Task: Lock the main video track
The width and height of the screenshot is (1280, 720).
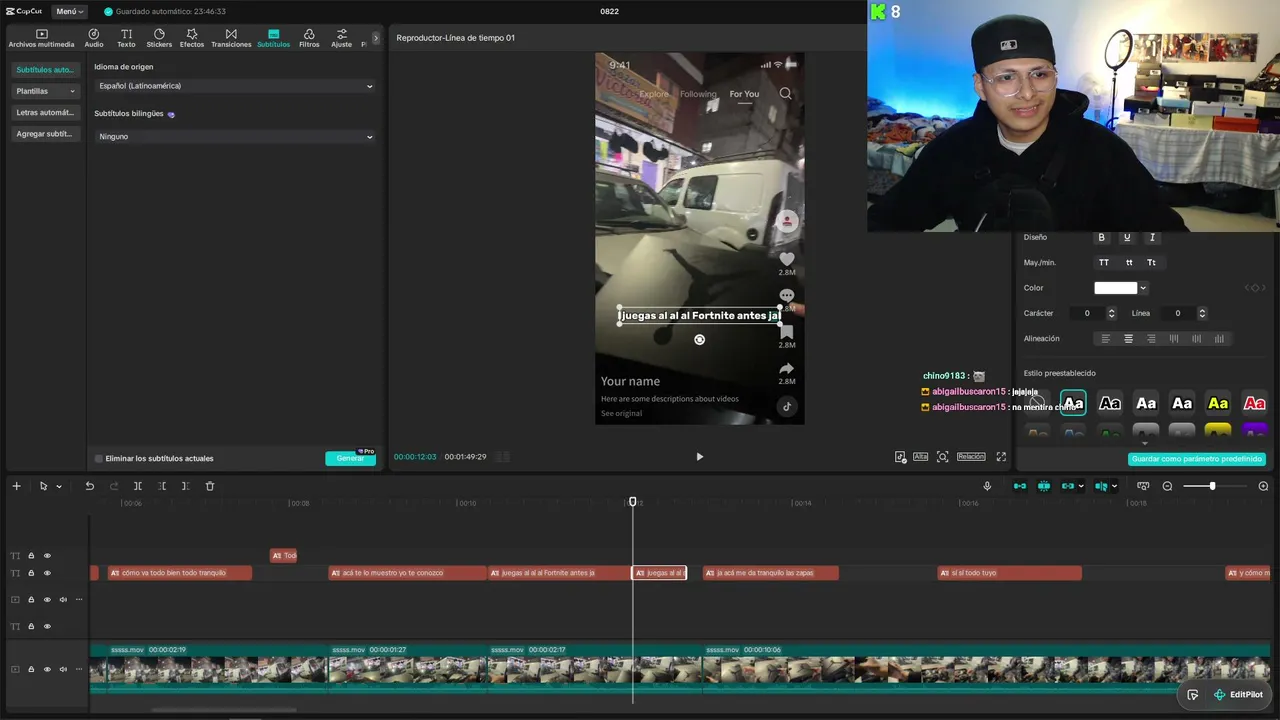Action: click(x=31, y=669)
